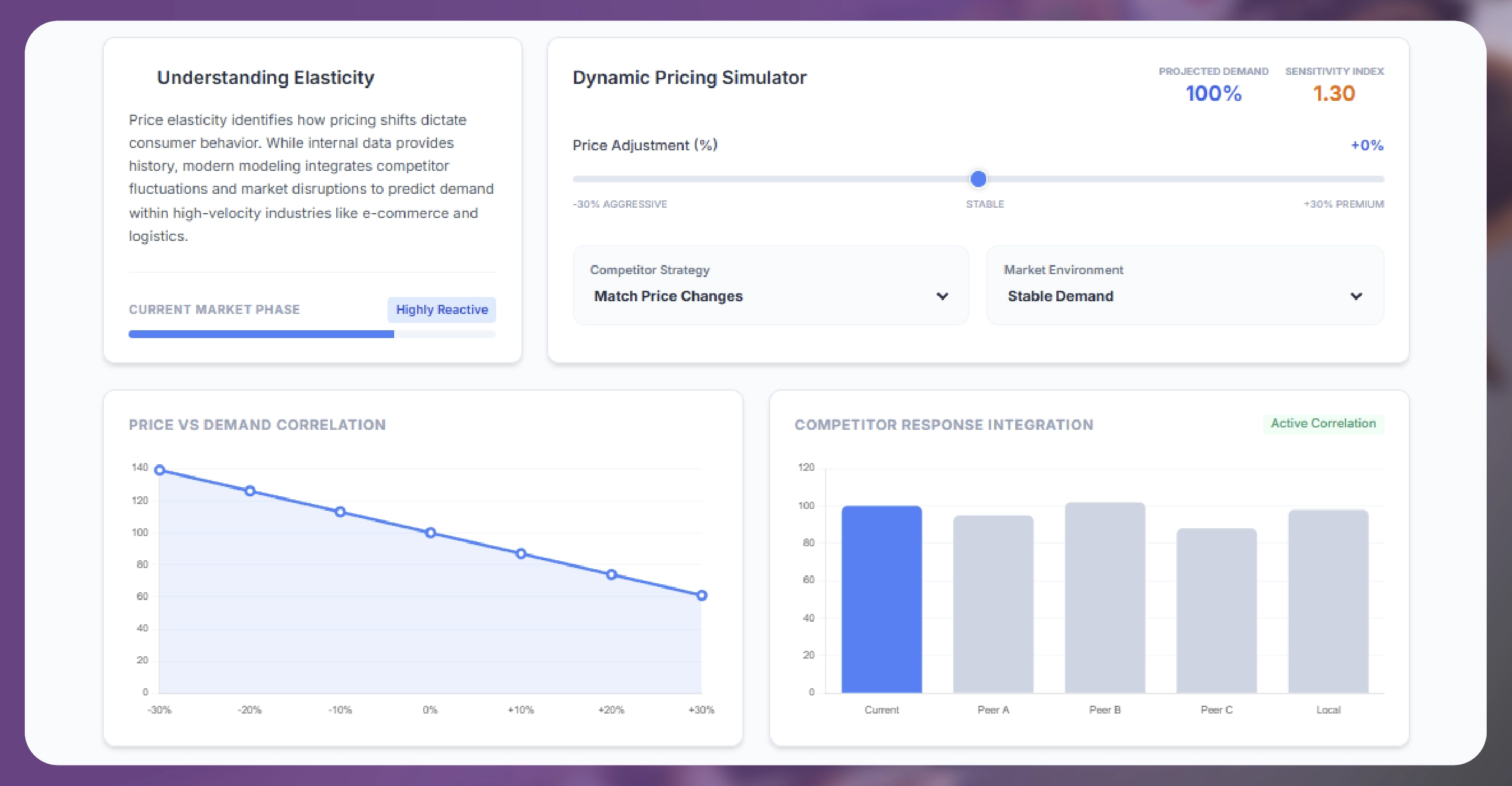Click the Highly Reactive badge

[x=441, y=309]
